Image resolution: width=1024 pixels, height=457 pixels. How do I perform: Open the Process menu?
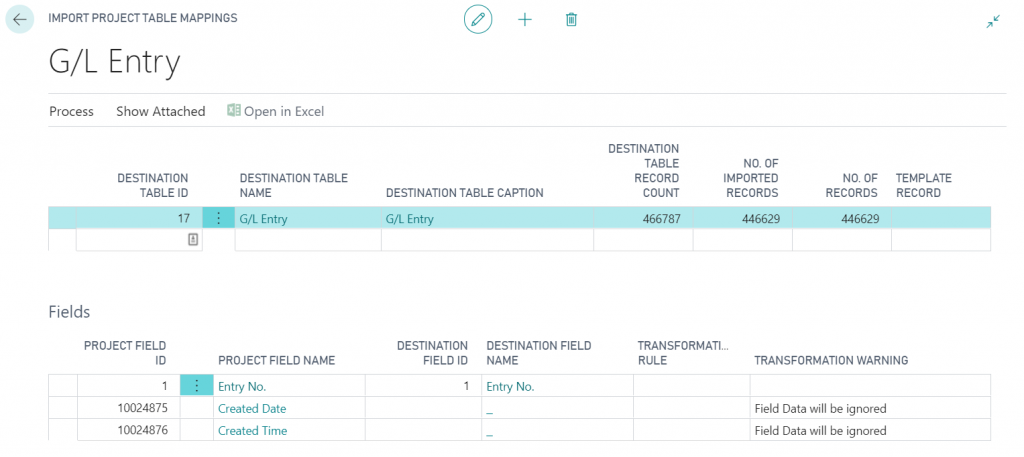[71, 111]
